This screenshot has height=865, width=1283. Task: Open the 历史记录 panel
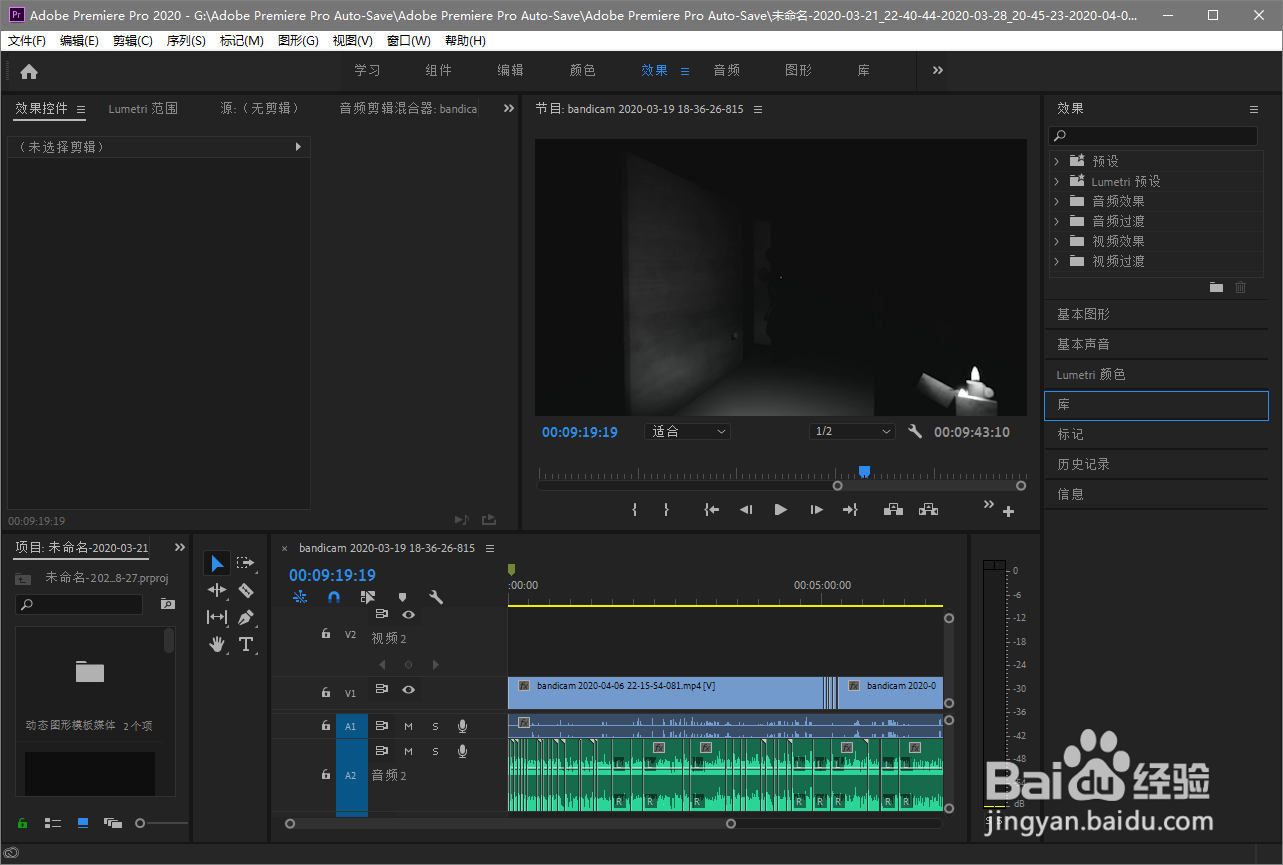tap(1083, 464)
